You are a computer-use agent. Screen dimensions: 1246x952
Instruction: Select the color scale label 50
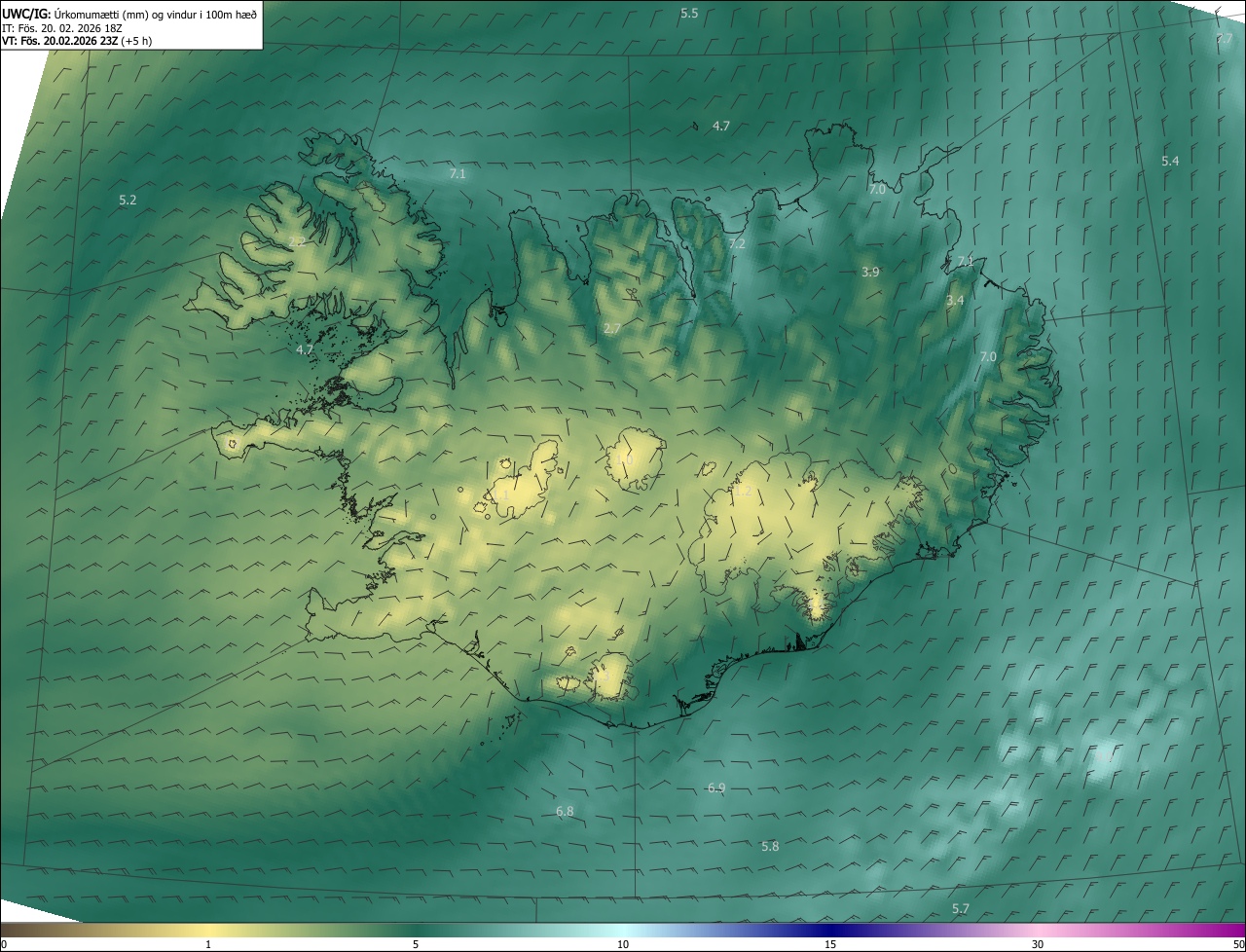[1238, 944]
